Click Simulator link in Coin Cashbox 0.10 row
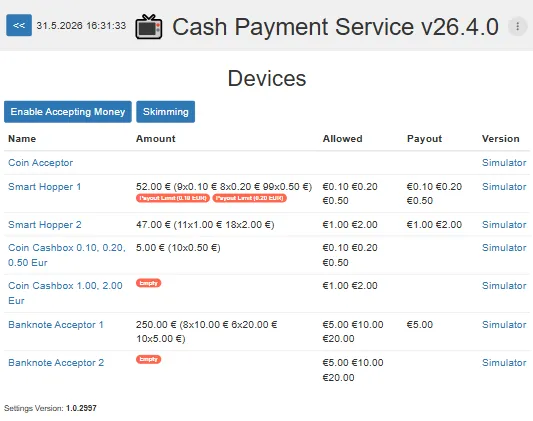Viewport: 533px width, 421px height. pos(504,248)
